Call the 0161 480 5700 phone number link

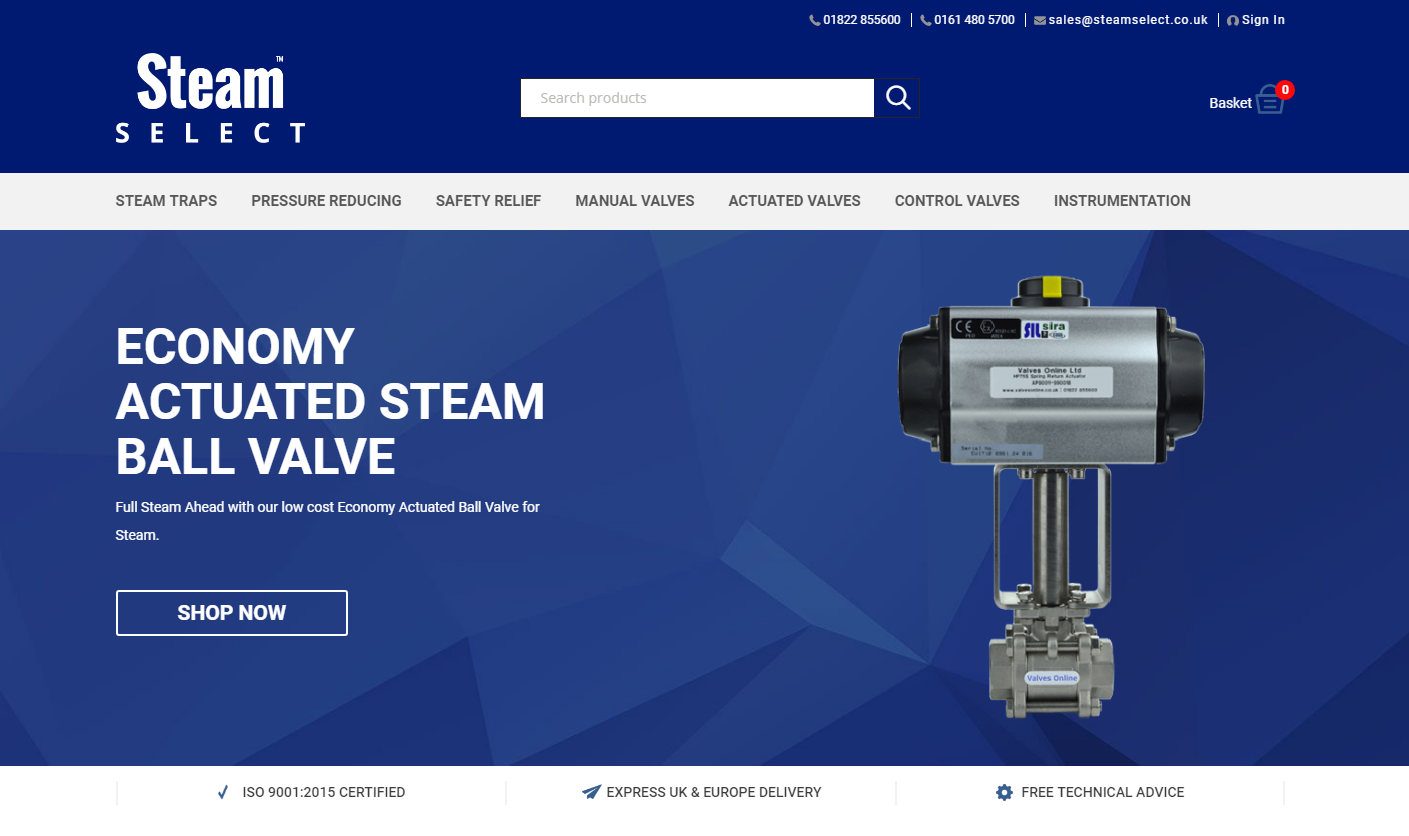974,20
